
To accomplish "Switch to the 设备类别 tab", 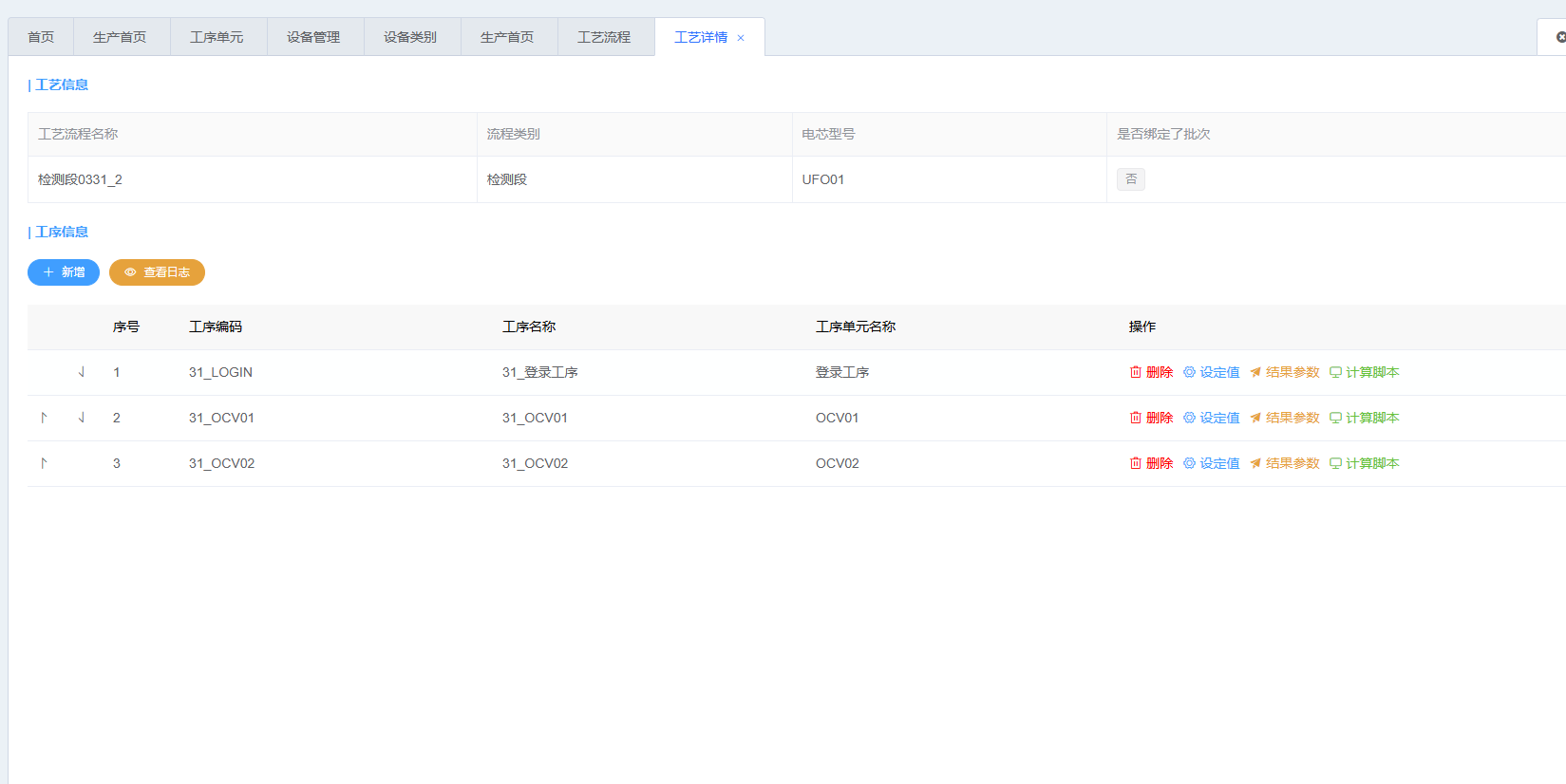I will 410,37.
